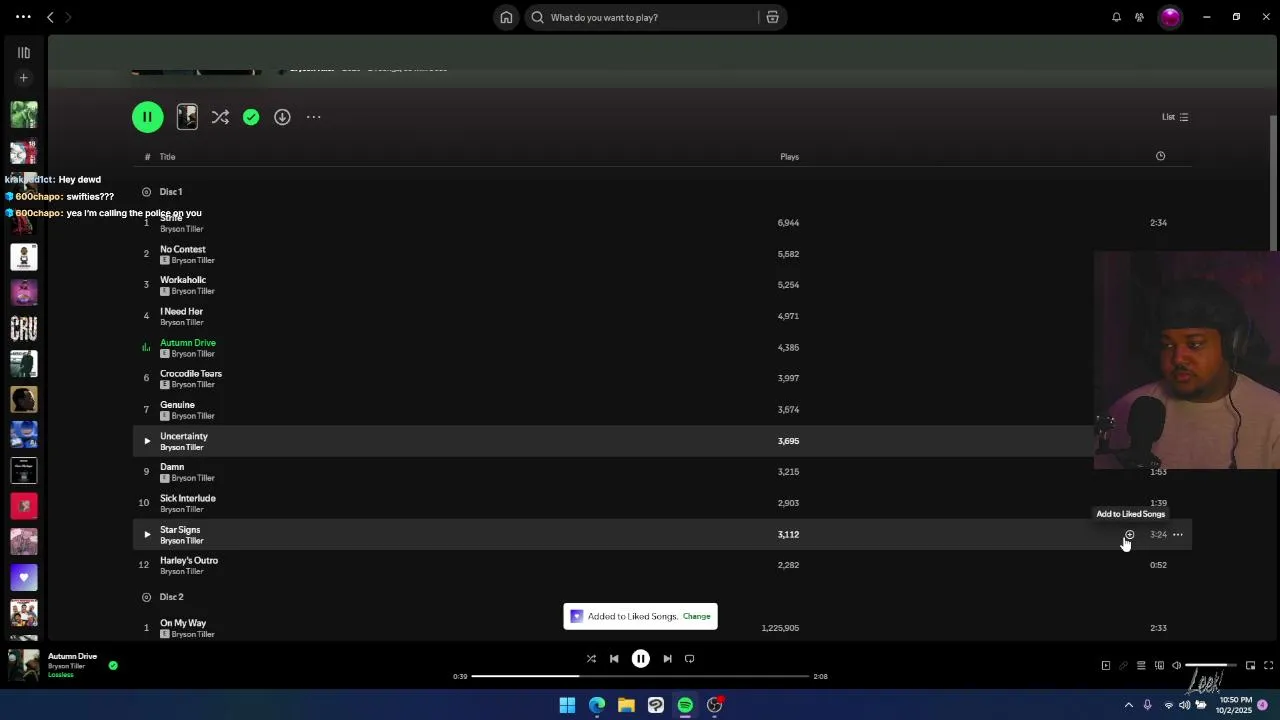
Task: Open the Friend Activity icon
Action: pyautogui.click(x=1139, y=17)
